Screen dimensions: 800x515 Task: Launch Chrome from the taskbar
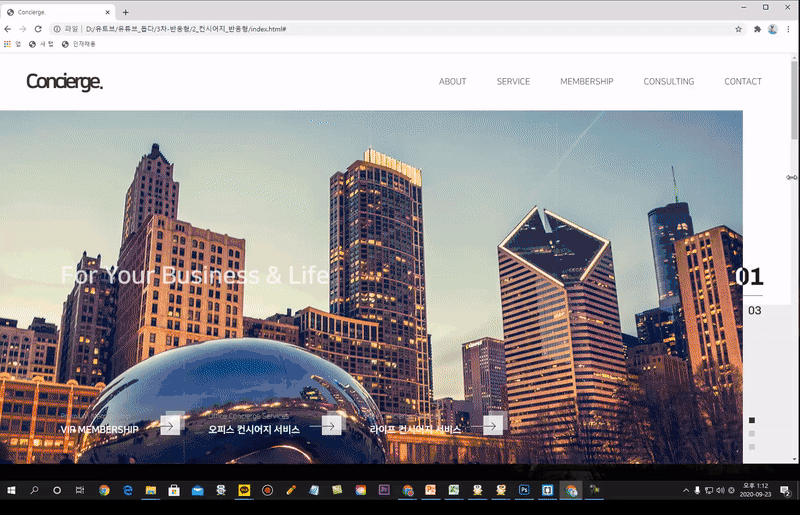(x=104, y=491)
